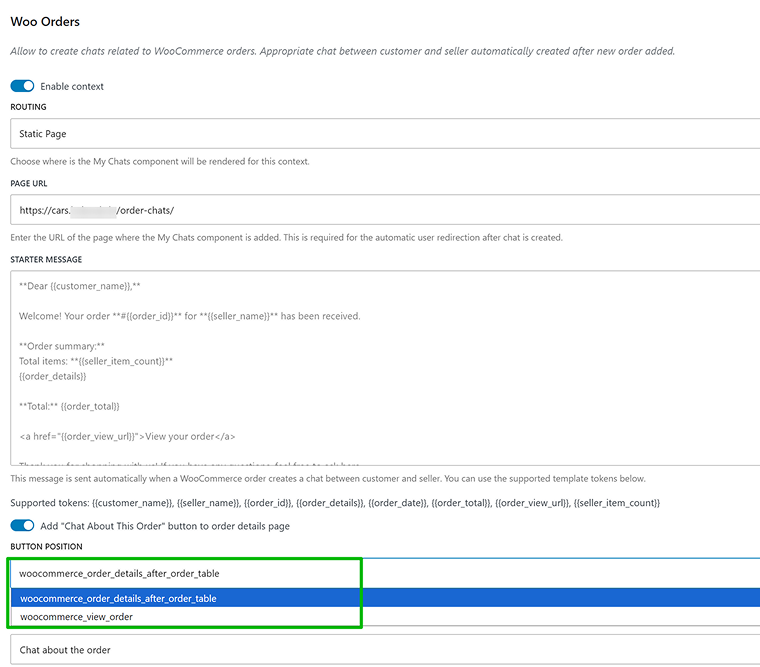Click the "Chat about the order" text field
Viewport: 760px width, 667px height.
(x=385, y=650)
